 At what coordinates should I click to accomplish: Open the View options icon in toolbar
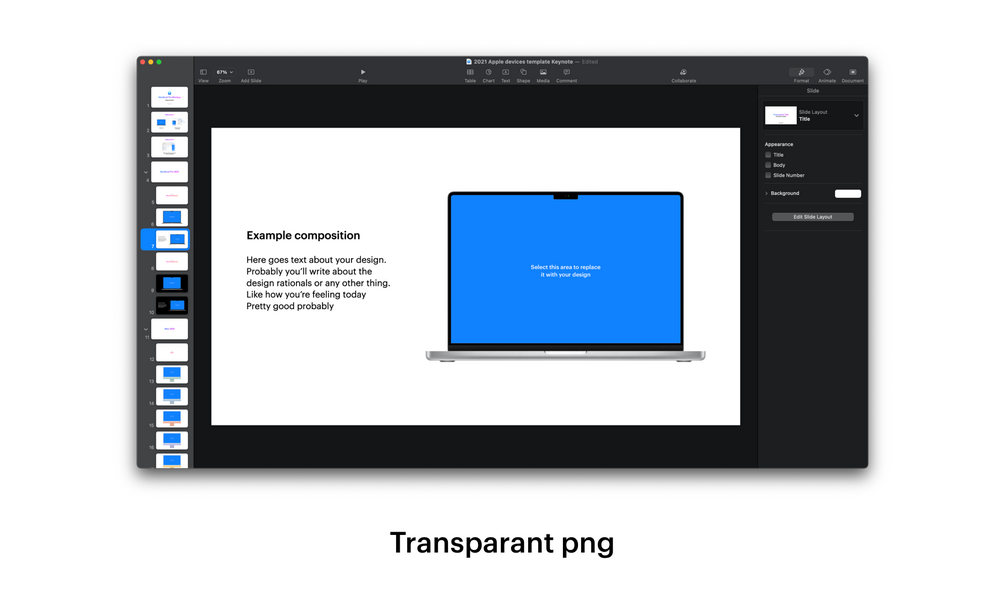click(203, 72)
